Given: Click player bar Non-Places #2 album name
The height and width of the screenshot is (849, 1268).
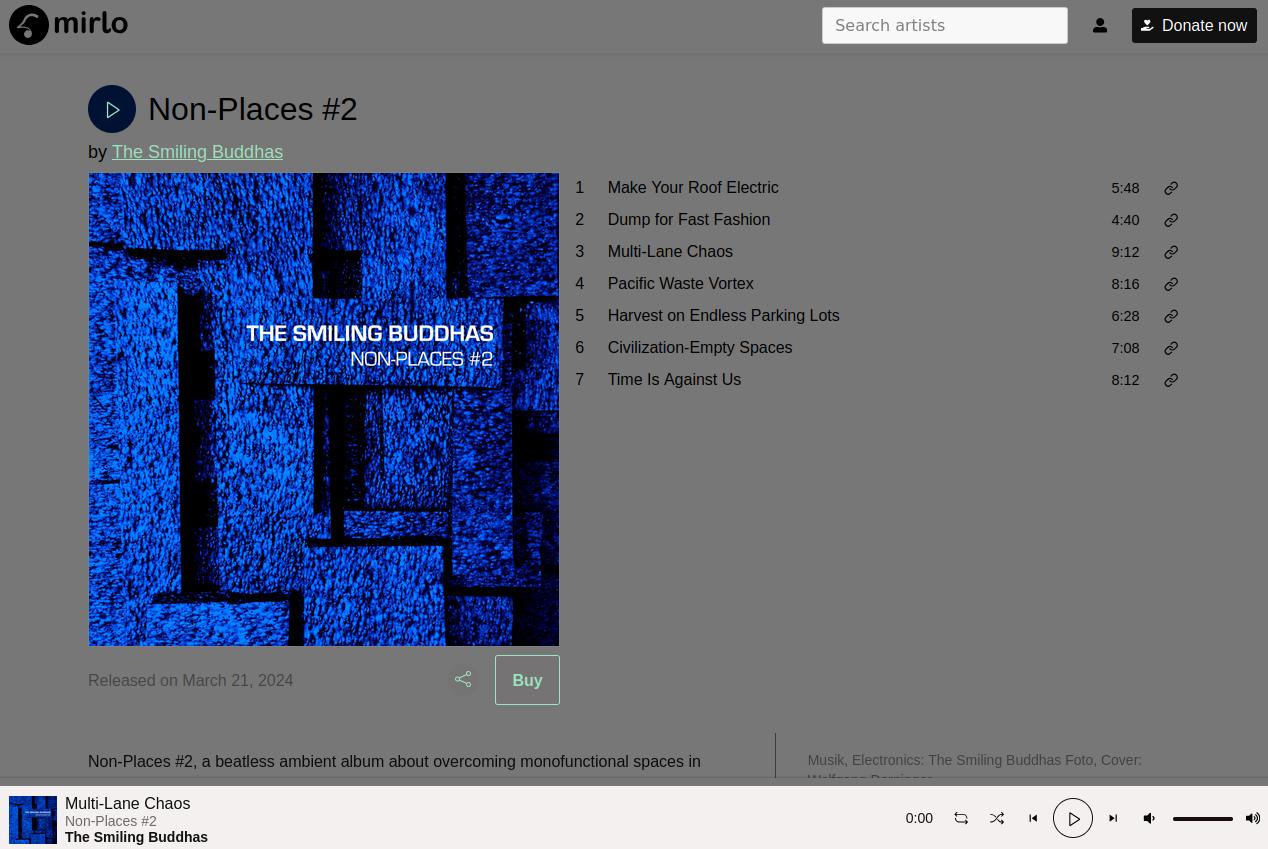Looking at the screenshot, I should point(111,821).
